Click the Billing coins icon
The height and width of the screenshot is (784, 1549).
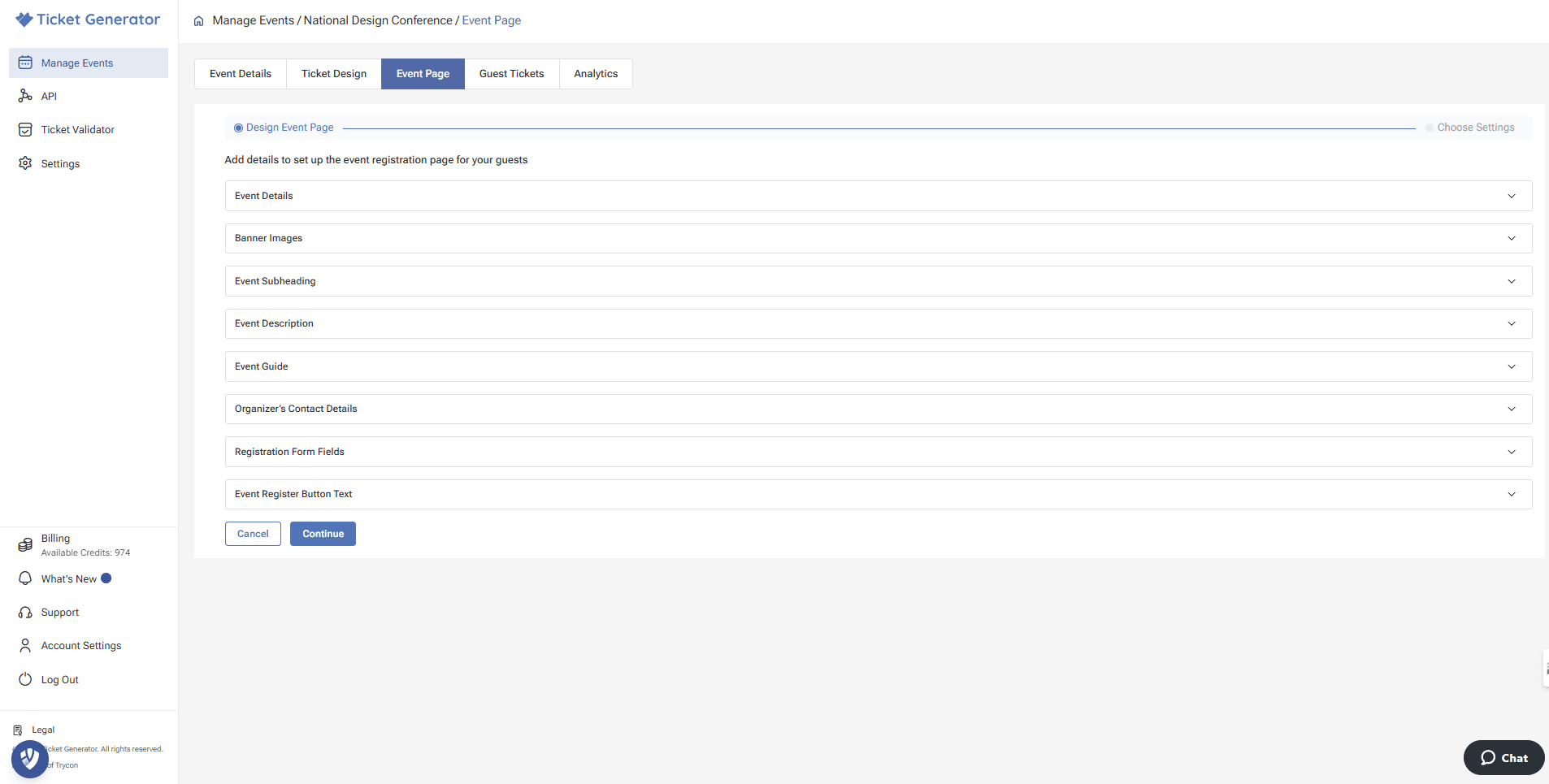(x=25, y=545)
